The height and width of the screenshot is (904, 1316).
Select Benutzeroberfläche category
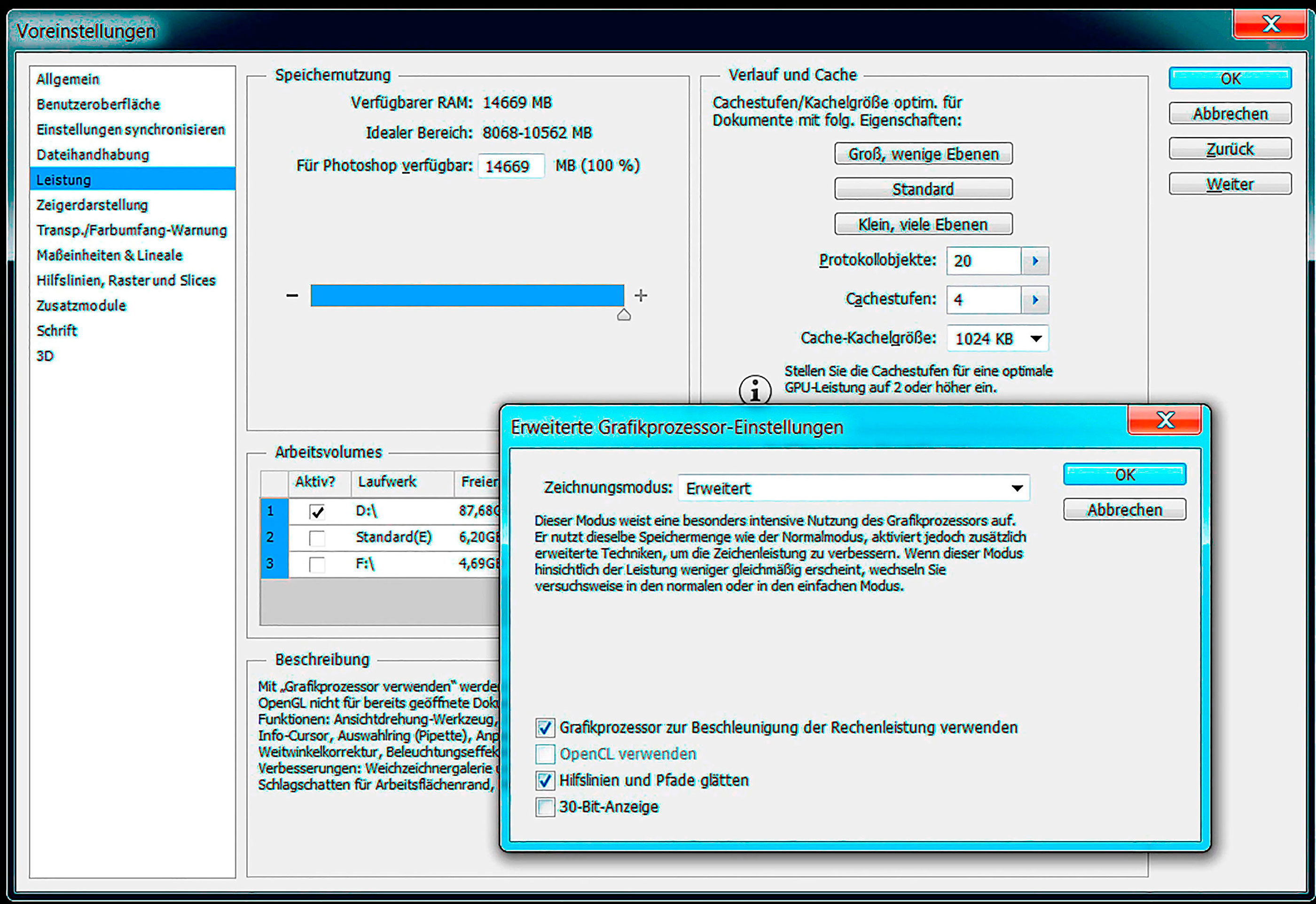133,104
